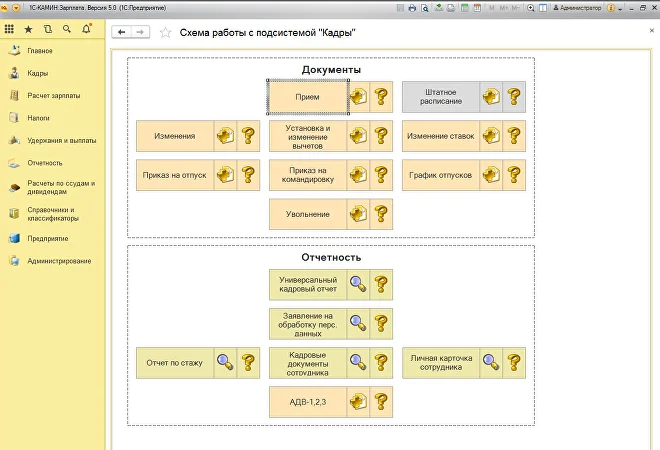Open help question mark for Штатное расписание
The height and width of the screenshot is (450, 660).
[x=514, y=97]
